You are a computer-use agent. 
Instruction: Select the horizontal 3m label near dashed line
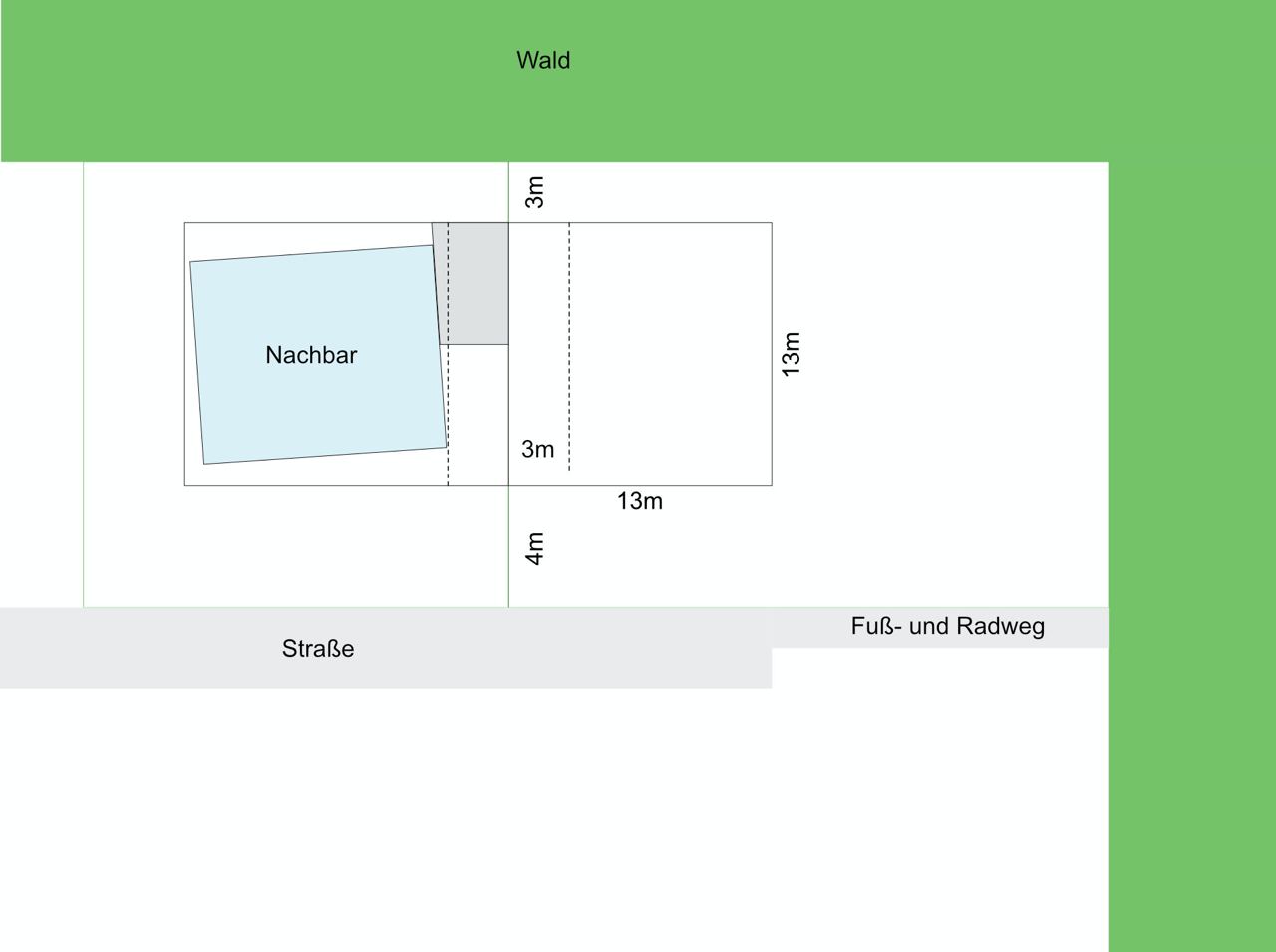(x=538, y=449)
